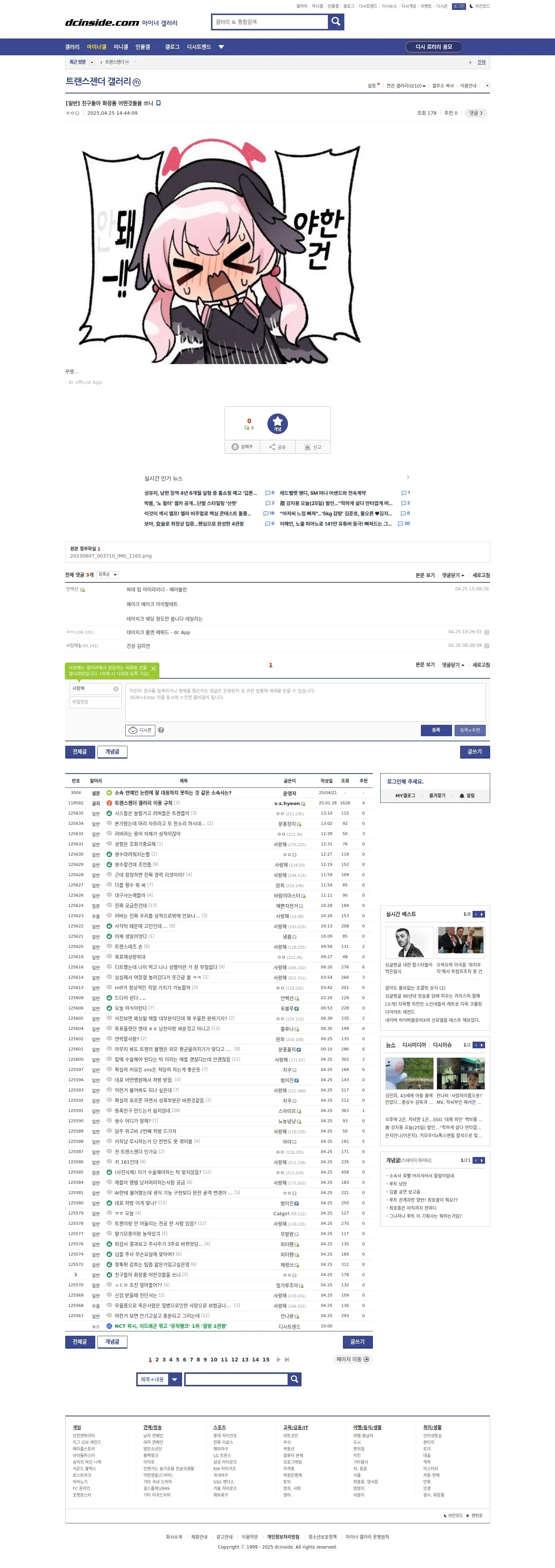Click upper 새로고침 above the comment list
The width and height of the screenshot is (555, 1568).
coord(481,575)
